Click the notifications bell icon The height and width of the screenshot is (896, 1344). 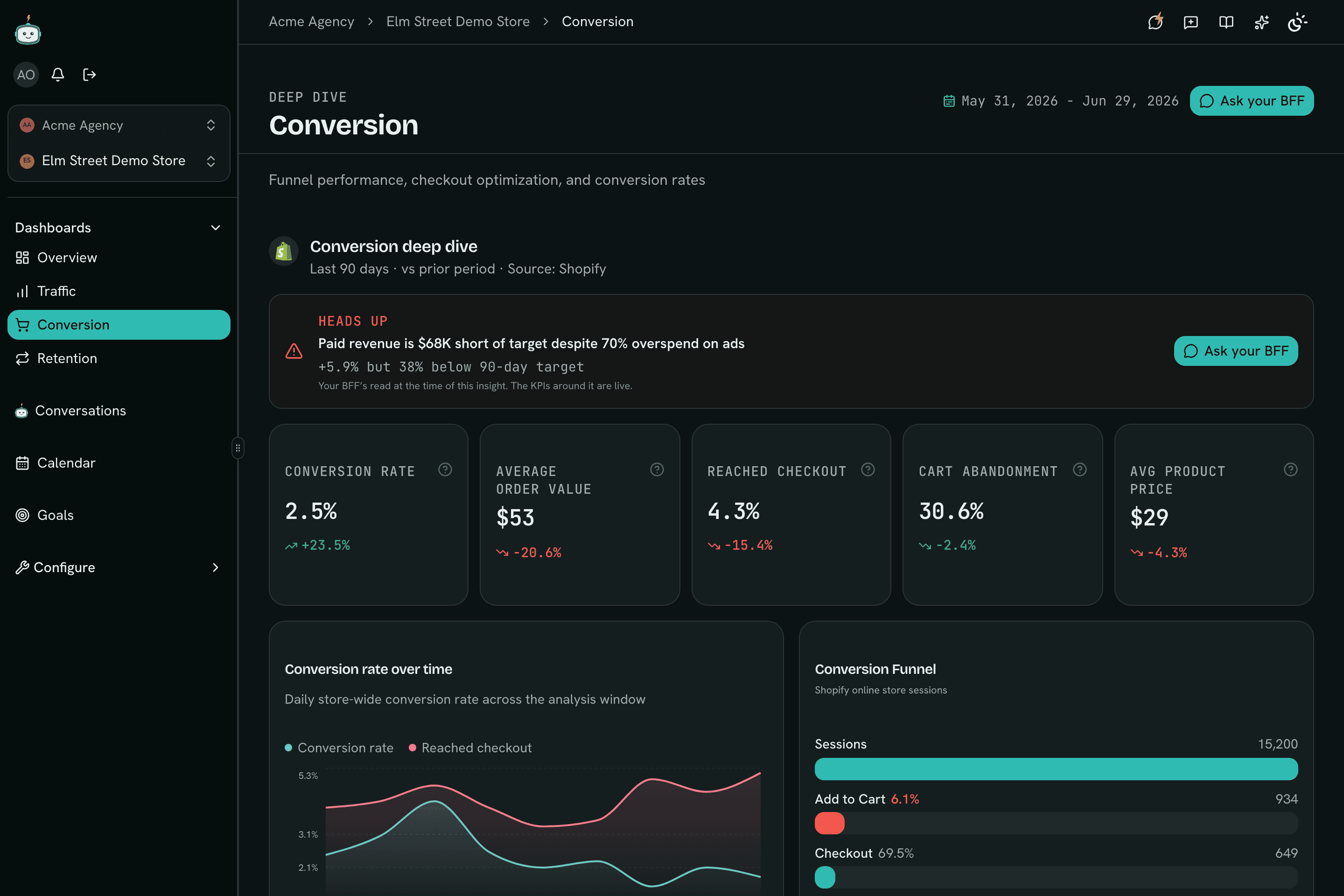pyautogui.click(x=58, y=74)
